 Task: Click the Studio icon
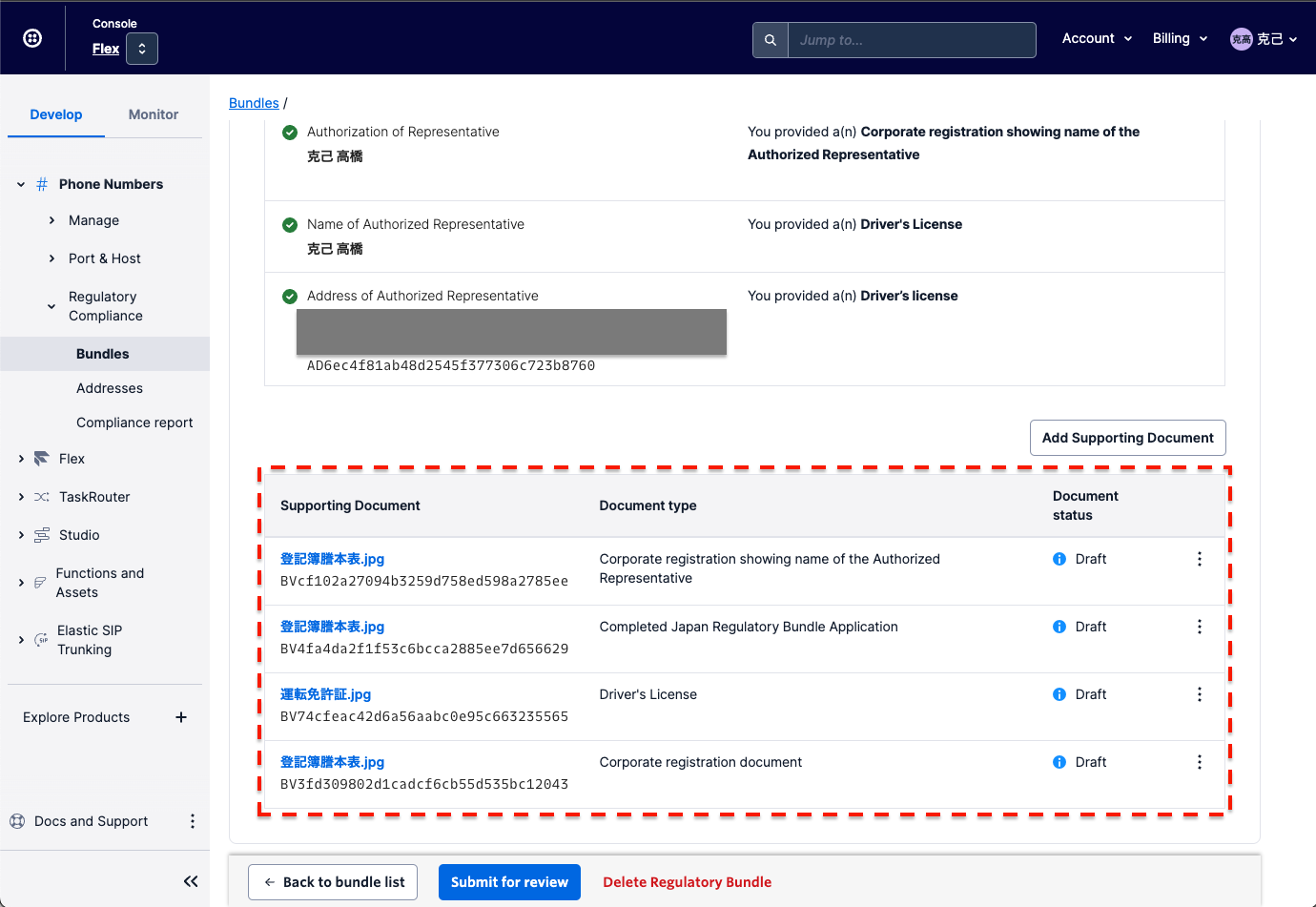42,535
